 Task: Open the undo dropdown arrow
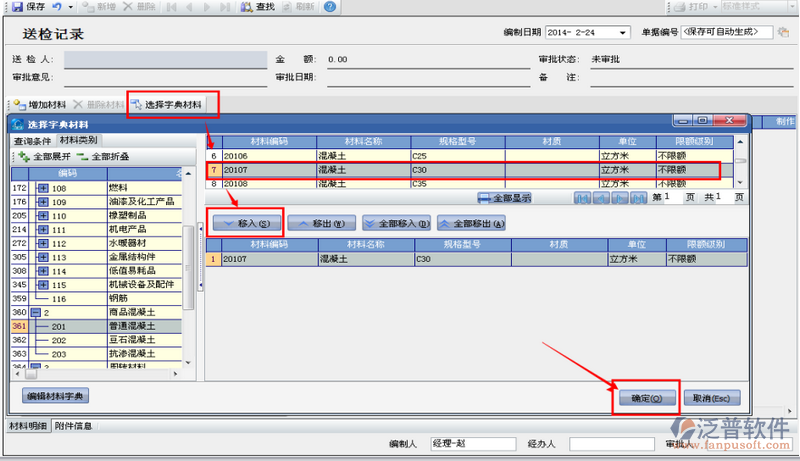pyautogui.click(x=70, y=7)
